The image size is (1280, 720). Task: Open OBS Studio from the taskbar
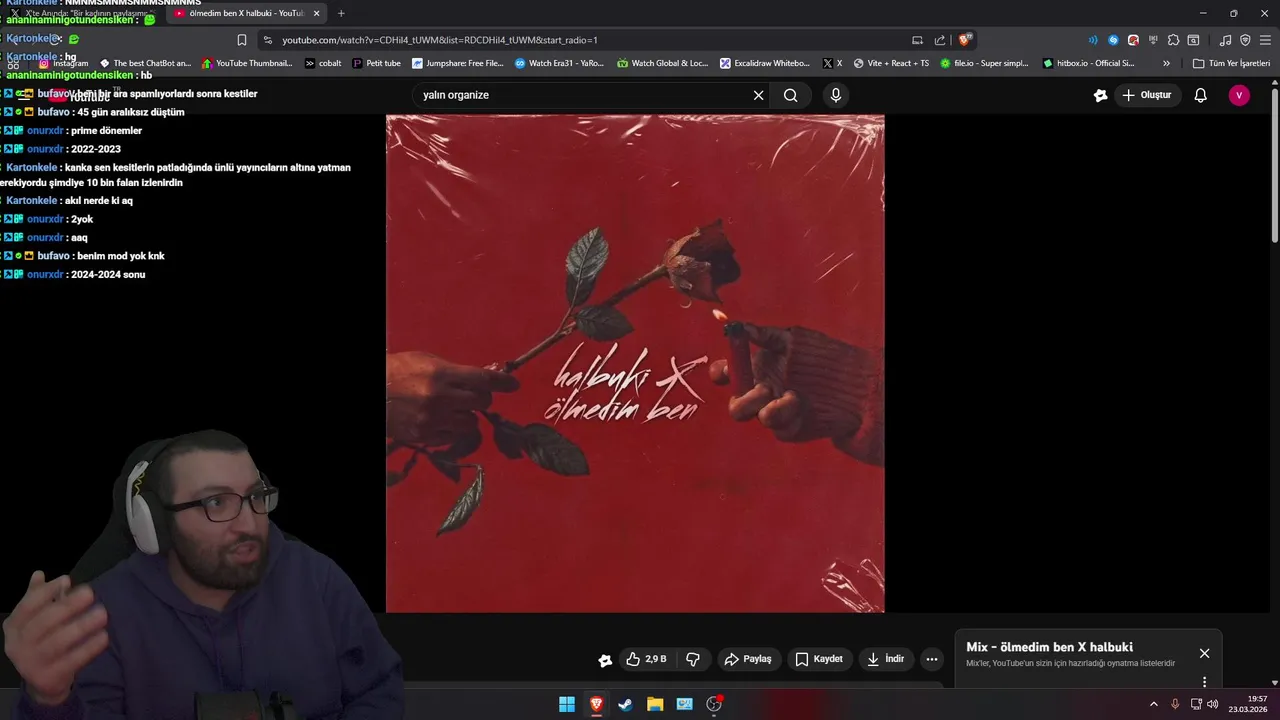tap(714, 704)
